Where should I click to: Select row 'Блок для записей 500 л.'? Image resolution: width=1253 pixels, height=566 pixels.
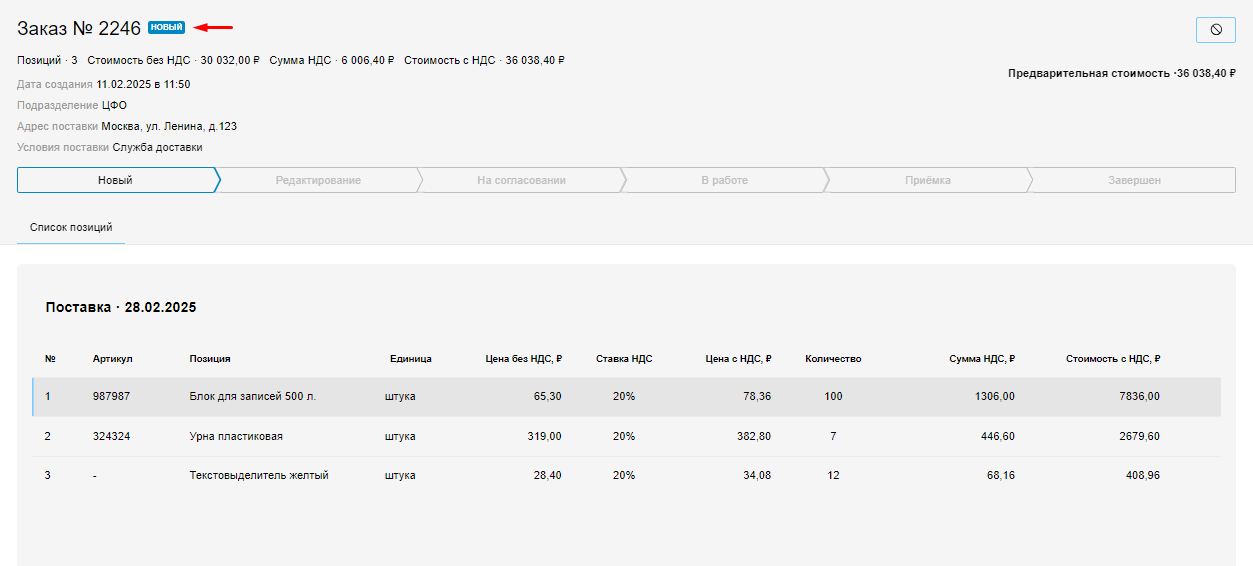click(x=252, y=397)
